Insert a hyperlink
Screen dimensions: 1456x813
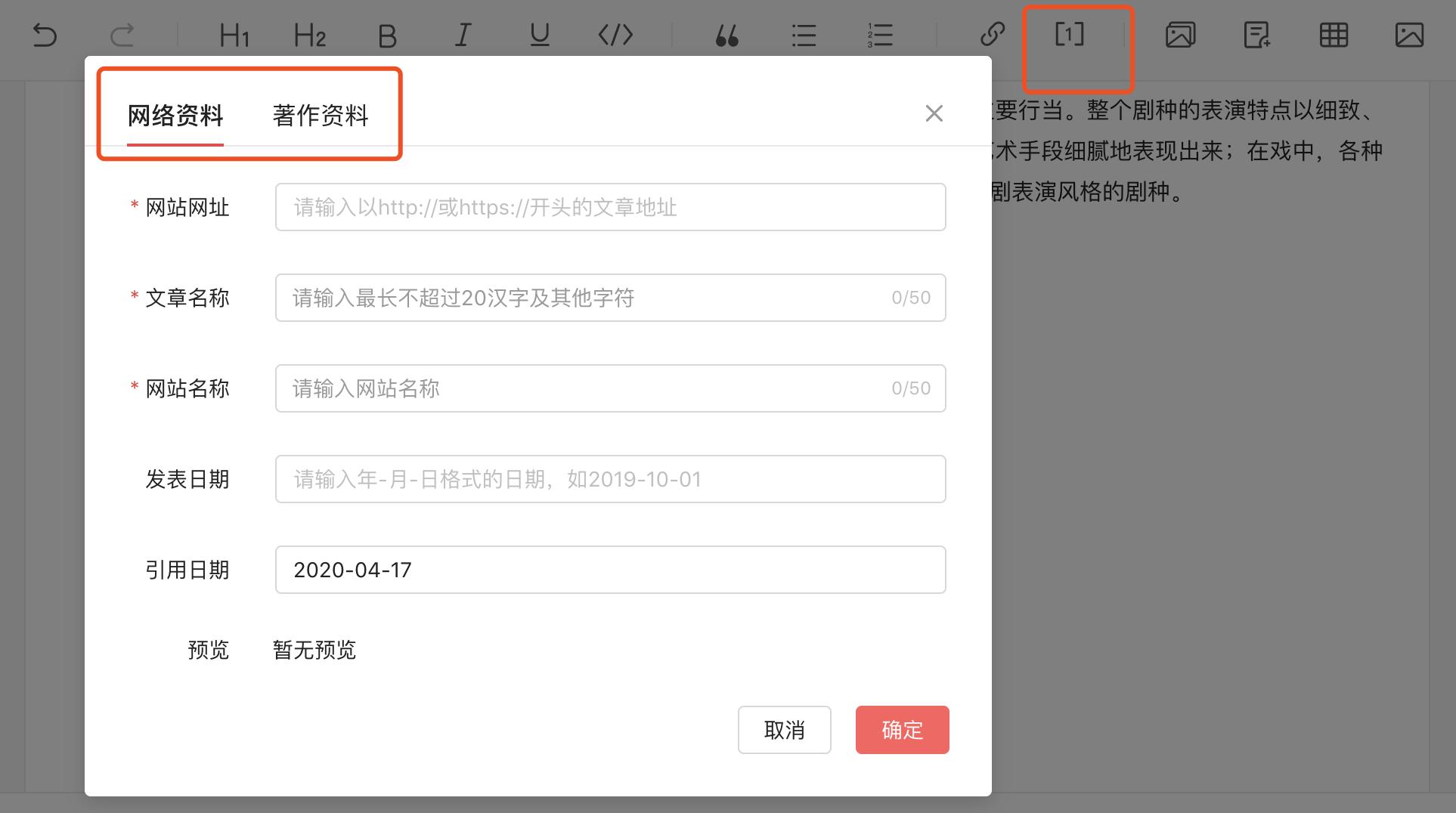[x=992, y=36]
